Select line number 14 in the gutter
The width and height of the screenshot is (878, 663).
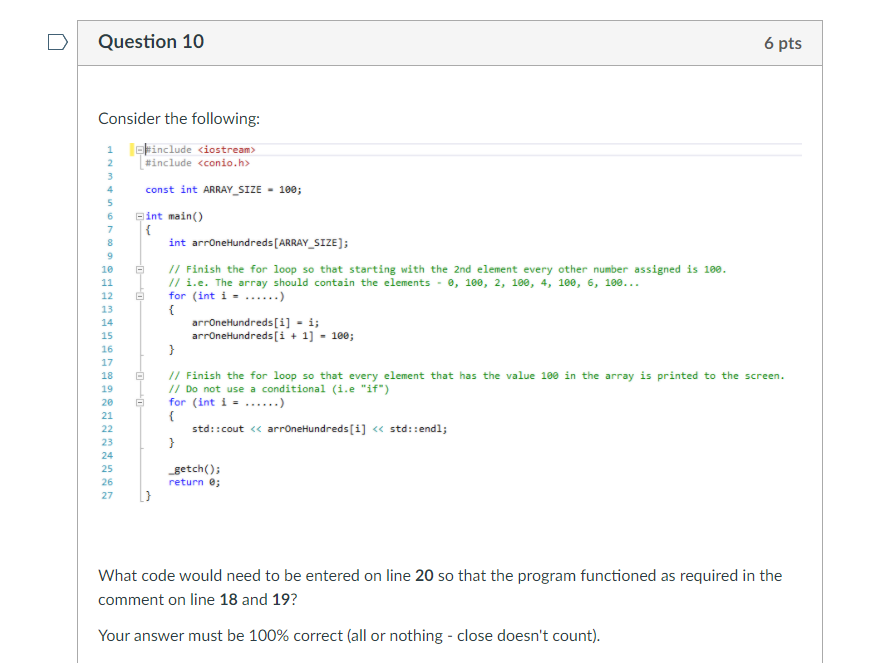point(107,322)
